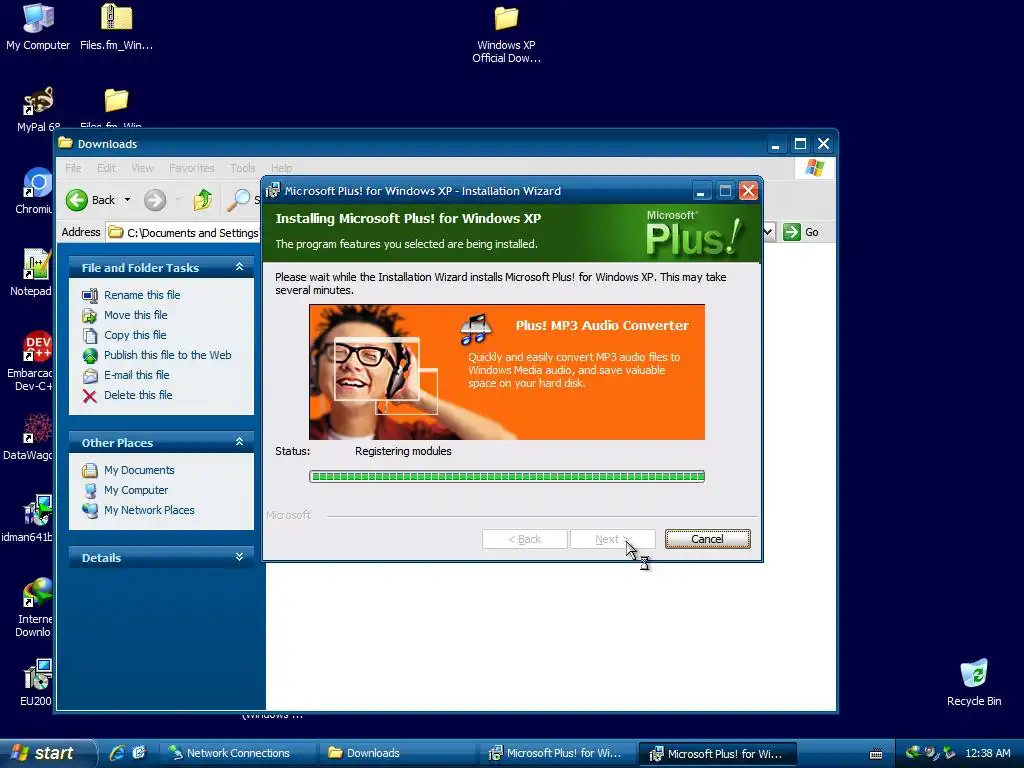The height and width of the screenshot is (768, 1024).
Task: Click Publish this file globe icon
Action: coord(89,355)
